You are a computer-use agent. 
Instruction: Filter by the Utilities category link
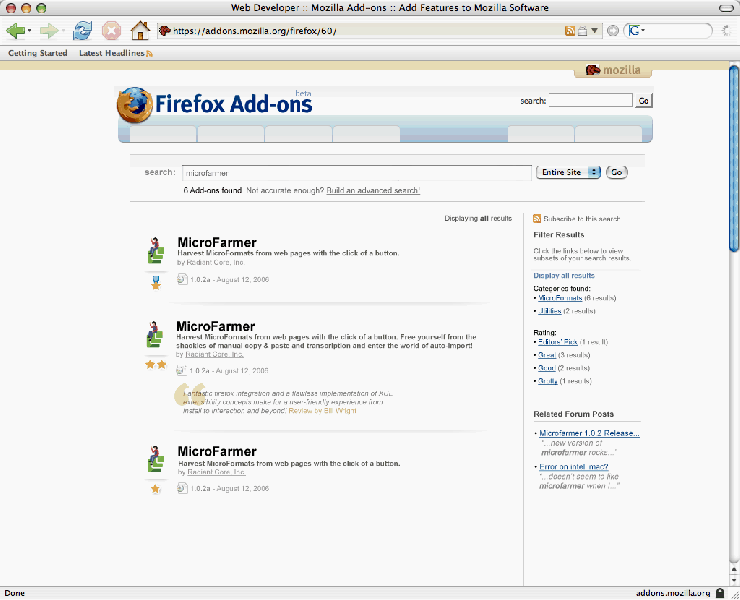tap(550, 311)
